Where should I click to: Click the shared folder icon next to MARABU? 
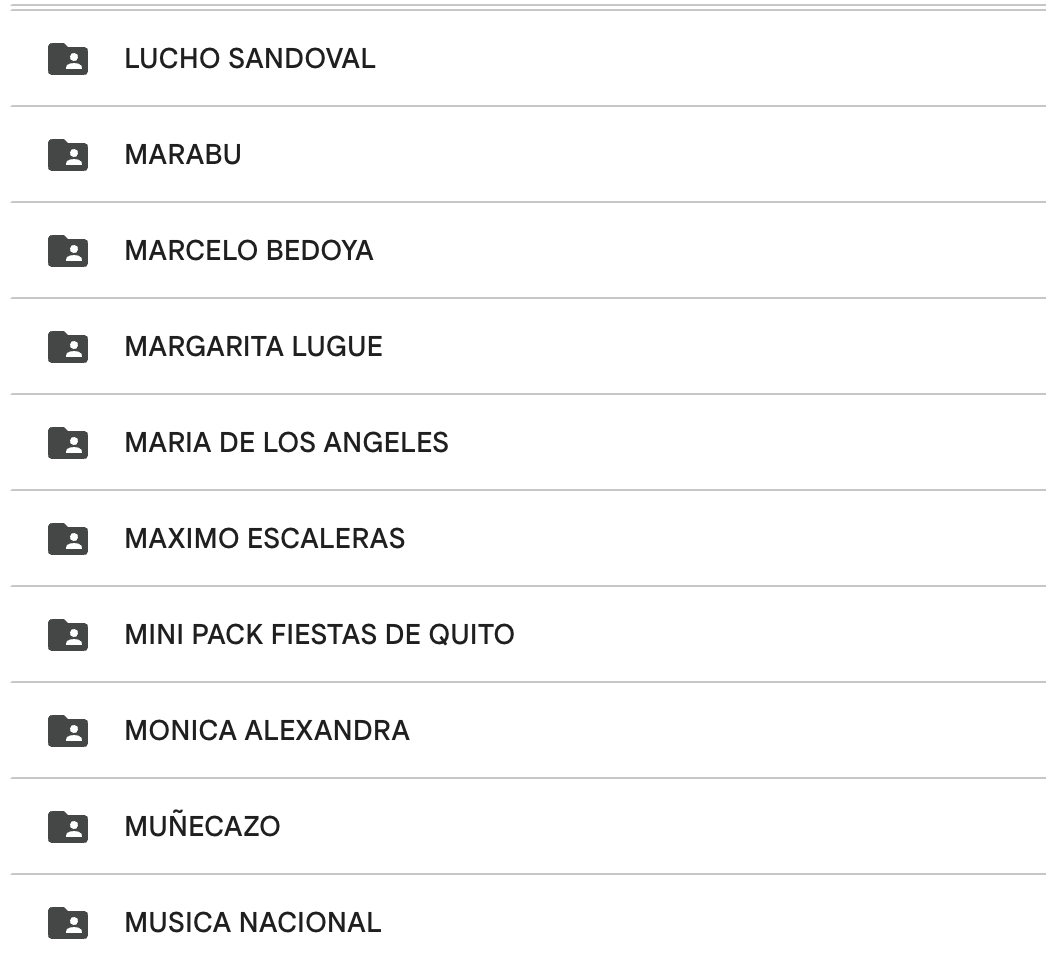click(x=68, y=155)
